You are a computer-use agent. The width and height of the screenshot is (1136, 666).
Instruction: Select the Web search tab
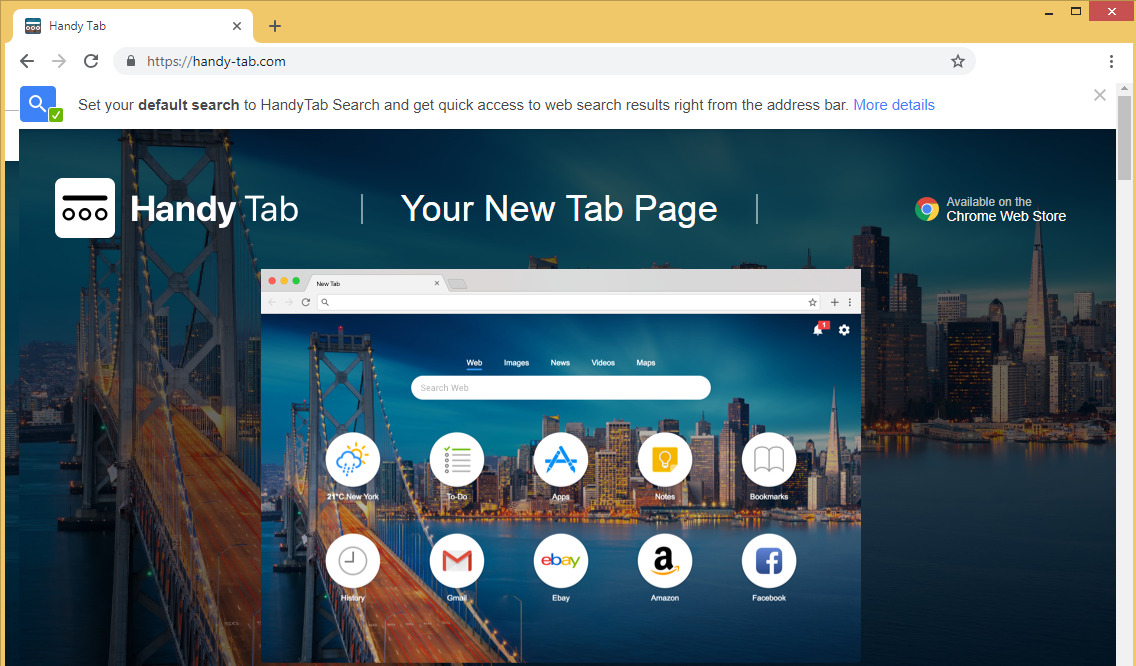(474, 363)
